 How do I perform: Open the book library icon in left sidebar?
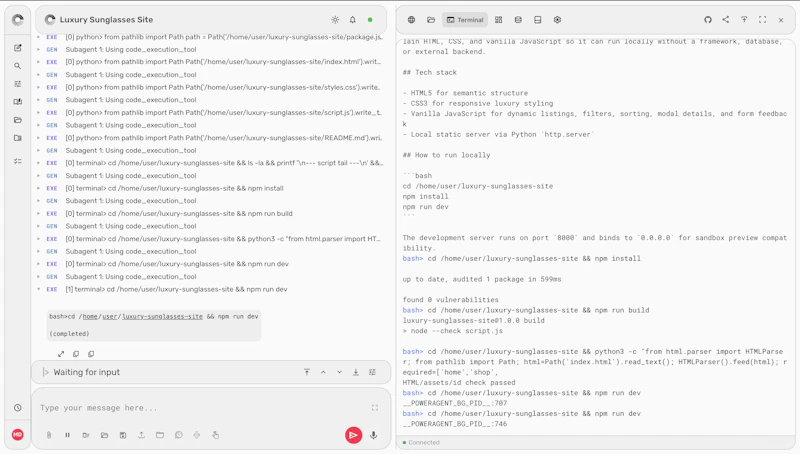tap(18, 102)
